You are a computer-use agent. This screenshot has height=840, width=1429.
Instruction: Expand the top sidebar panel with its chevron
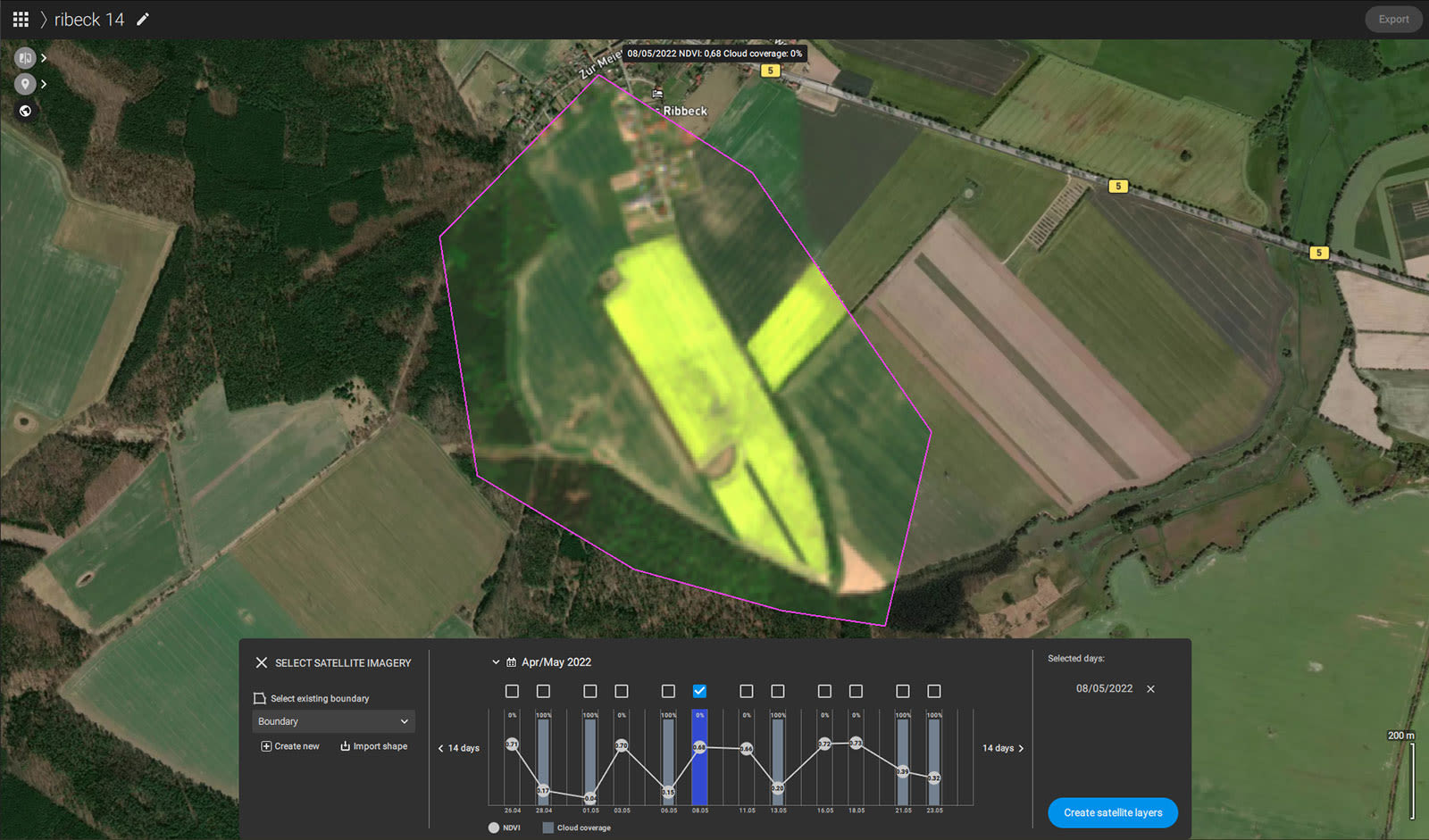click(x=44, y=57)
